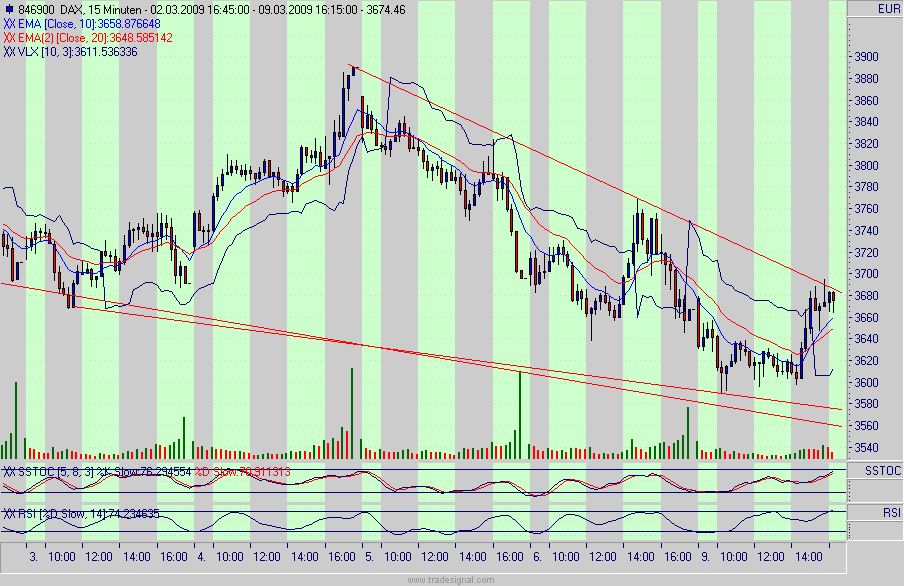Click the blue chart icon in the title bar
Viewport: 904px width, 586px height.
tap(10, 7)
